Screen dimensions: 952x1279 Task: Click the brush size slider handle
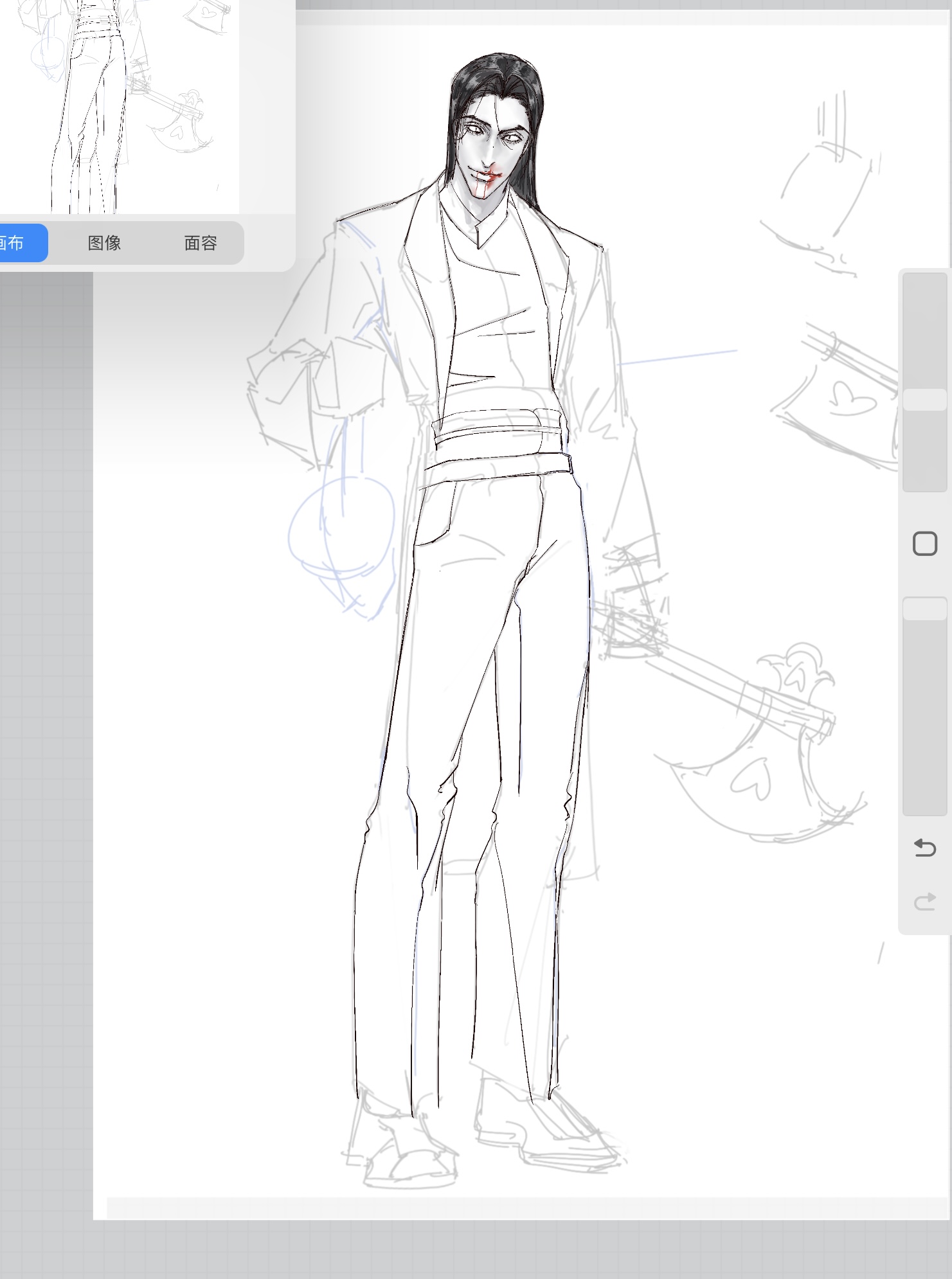coord(924,399)
